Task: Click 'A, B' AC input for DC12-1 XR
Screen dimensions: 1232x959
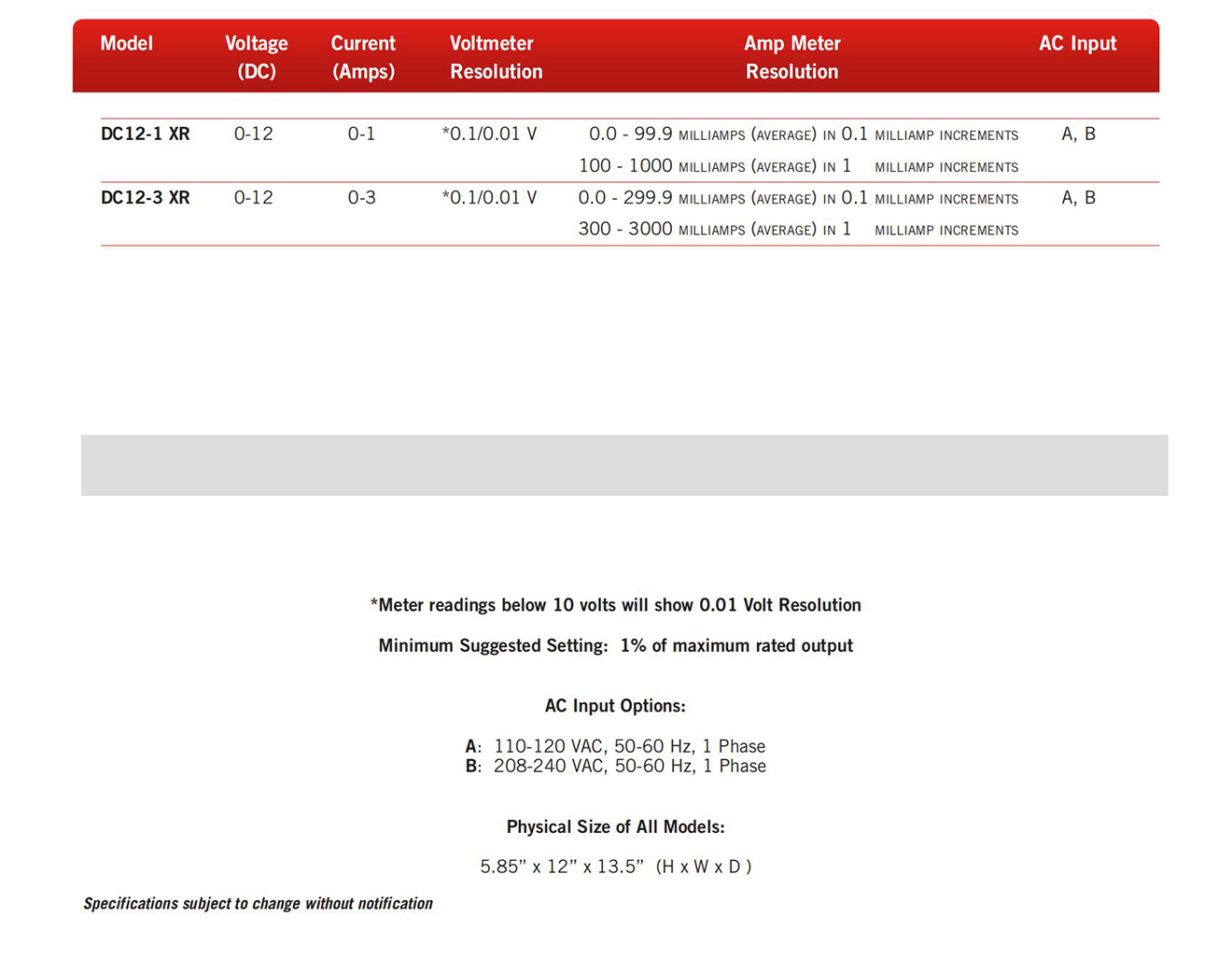Action: pyautogui.click(x=1079, y=134)
